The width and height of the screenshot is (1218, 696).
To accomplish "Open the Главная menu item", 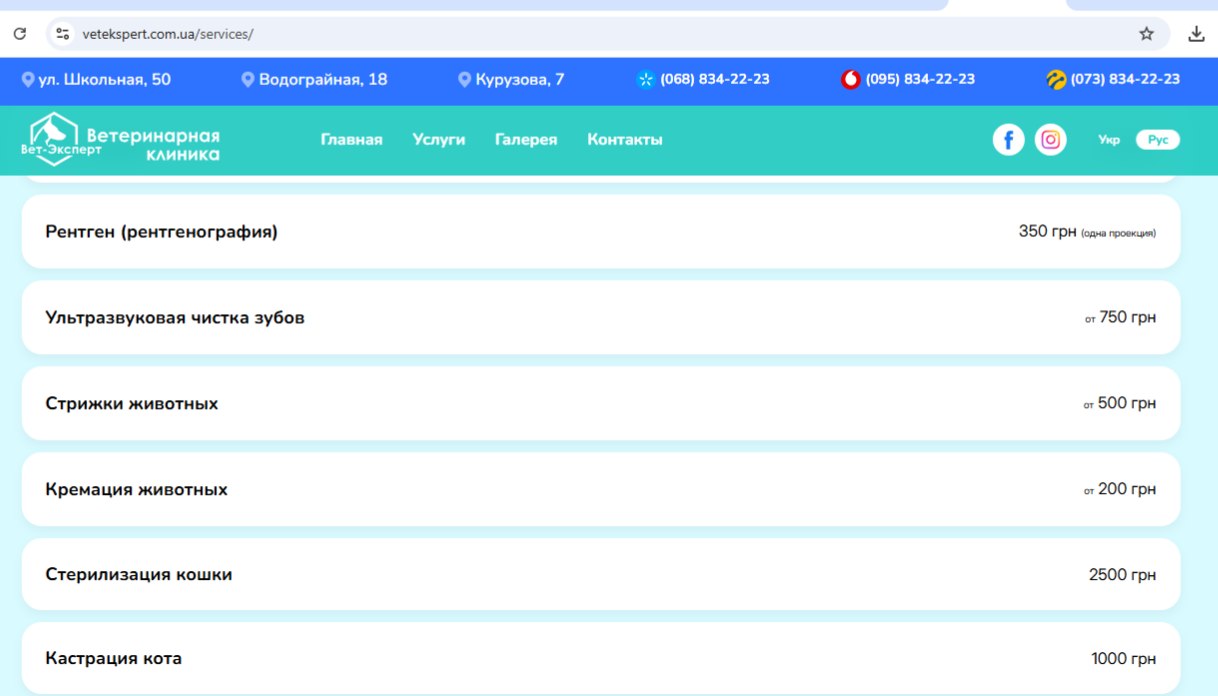I will tap(351, 140).
